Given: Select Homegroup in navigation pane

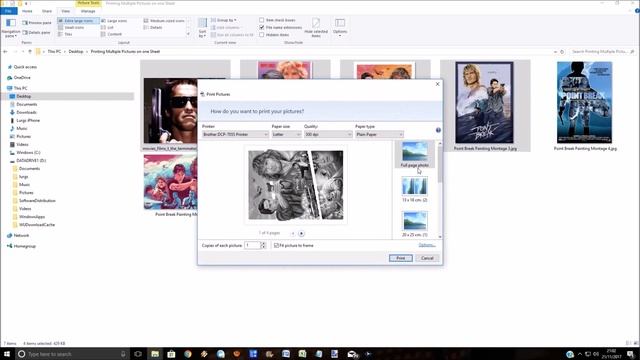Looking at the screenshot, I should [x=24, y=246].
